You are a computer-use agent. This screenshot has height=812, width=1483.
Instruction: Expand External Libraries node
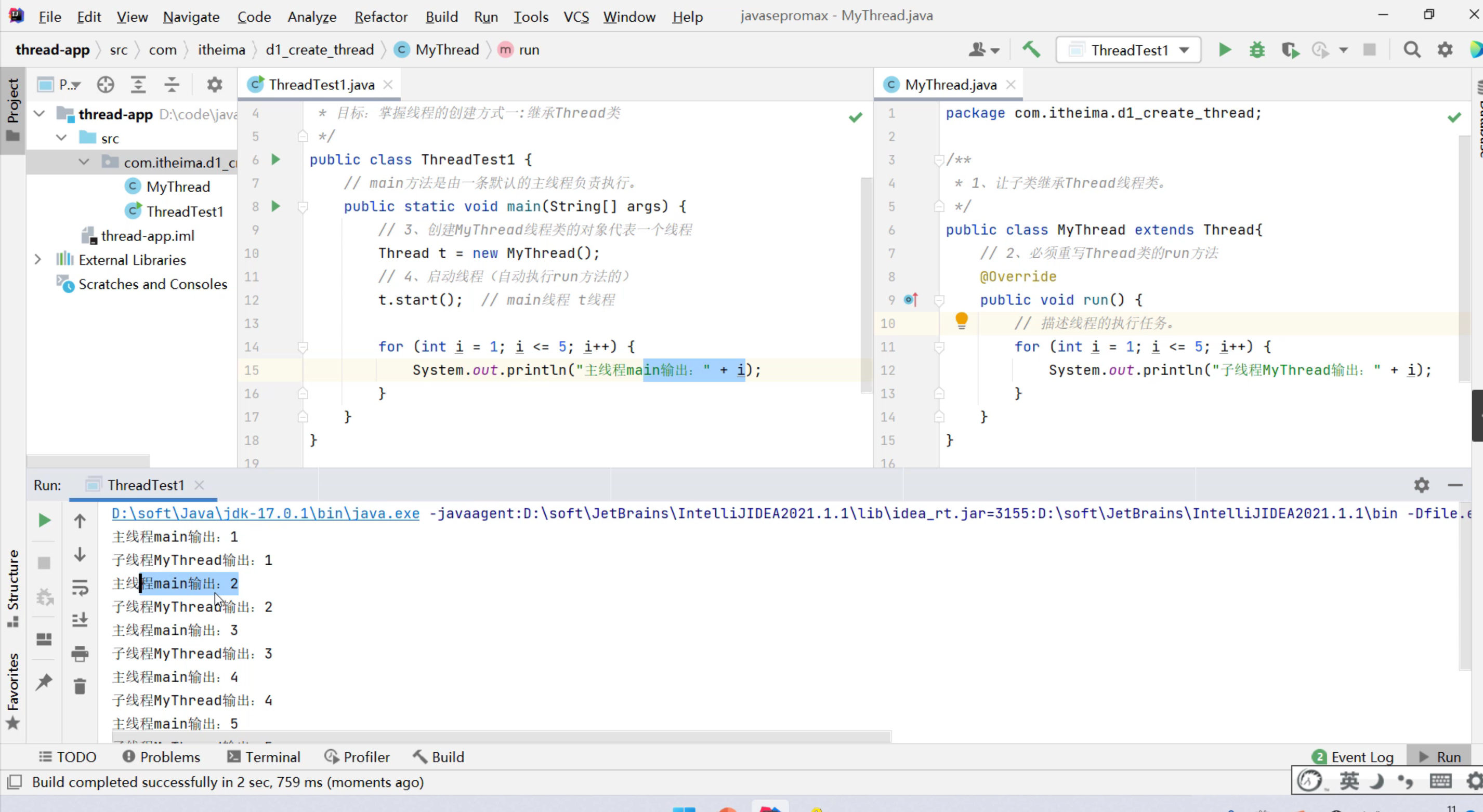(38, 260)
